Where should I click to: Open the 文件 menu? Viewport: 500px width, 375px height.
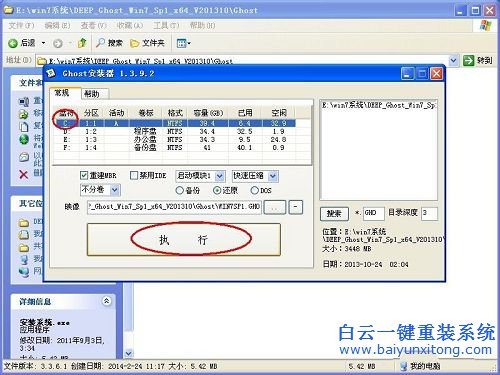[21, 25]
